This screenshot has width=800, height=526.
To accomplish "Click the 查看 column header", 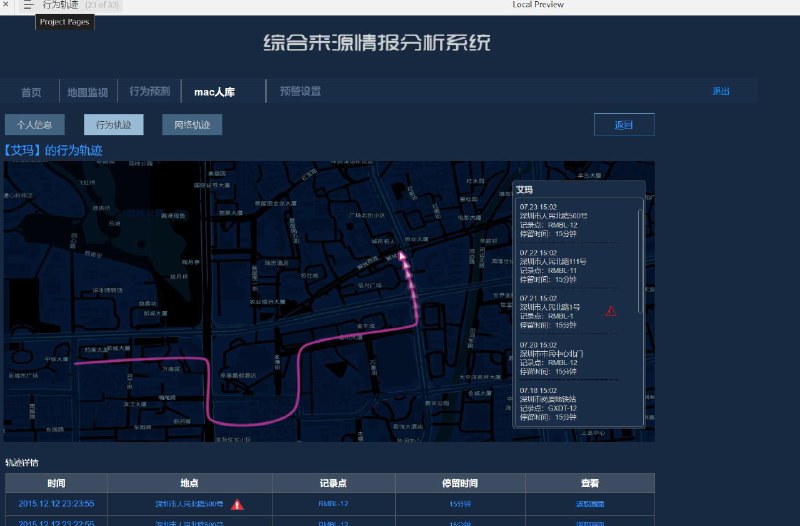I will tap(590, 483).
